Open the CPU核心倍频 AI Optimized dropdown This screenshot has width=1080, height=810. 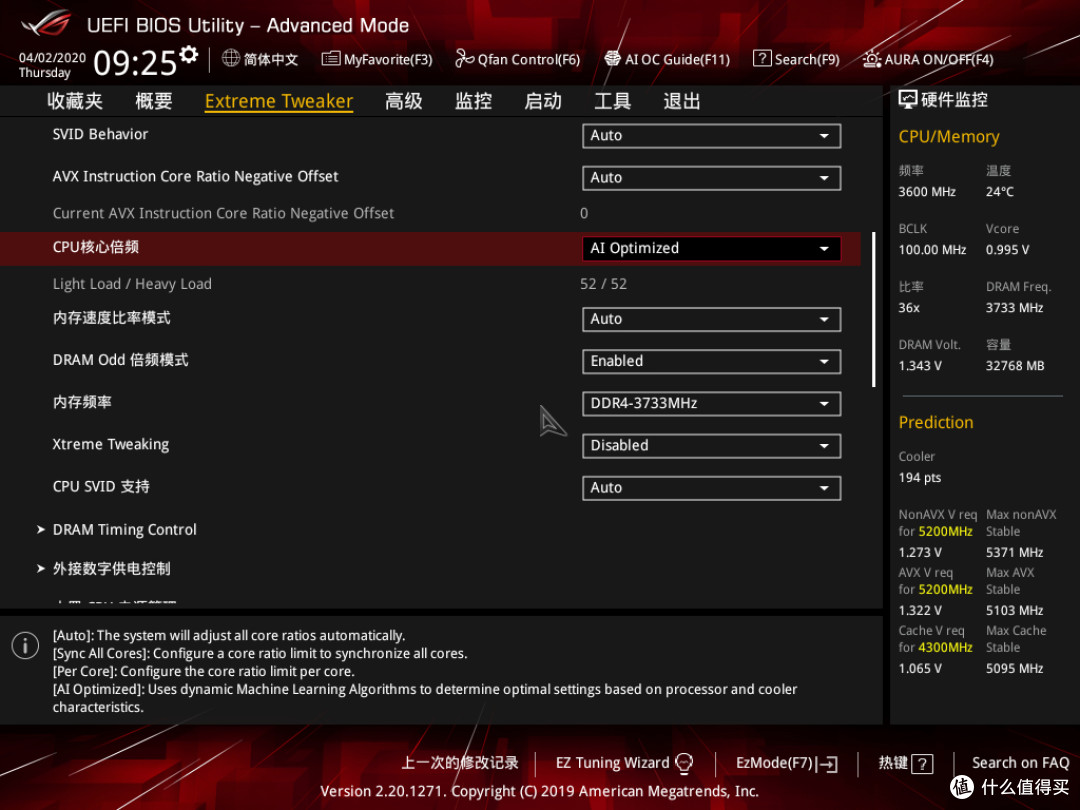click(711, 249)
